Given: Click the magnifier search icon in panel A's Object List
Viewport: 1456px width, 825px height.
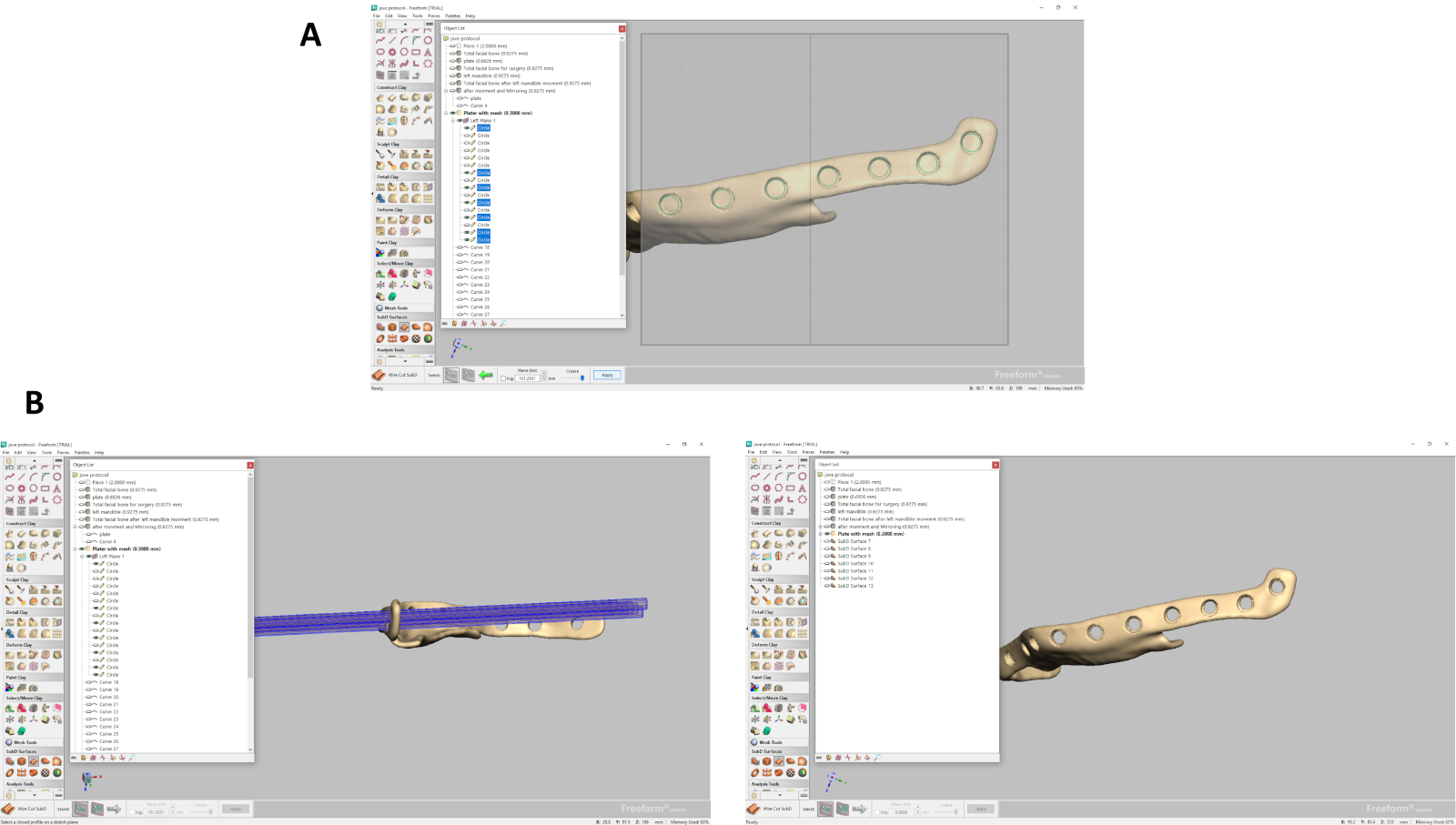Looking at the screenshot, I should pyautogui.click(x=503, y=323).
